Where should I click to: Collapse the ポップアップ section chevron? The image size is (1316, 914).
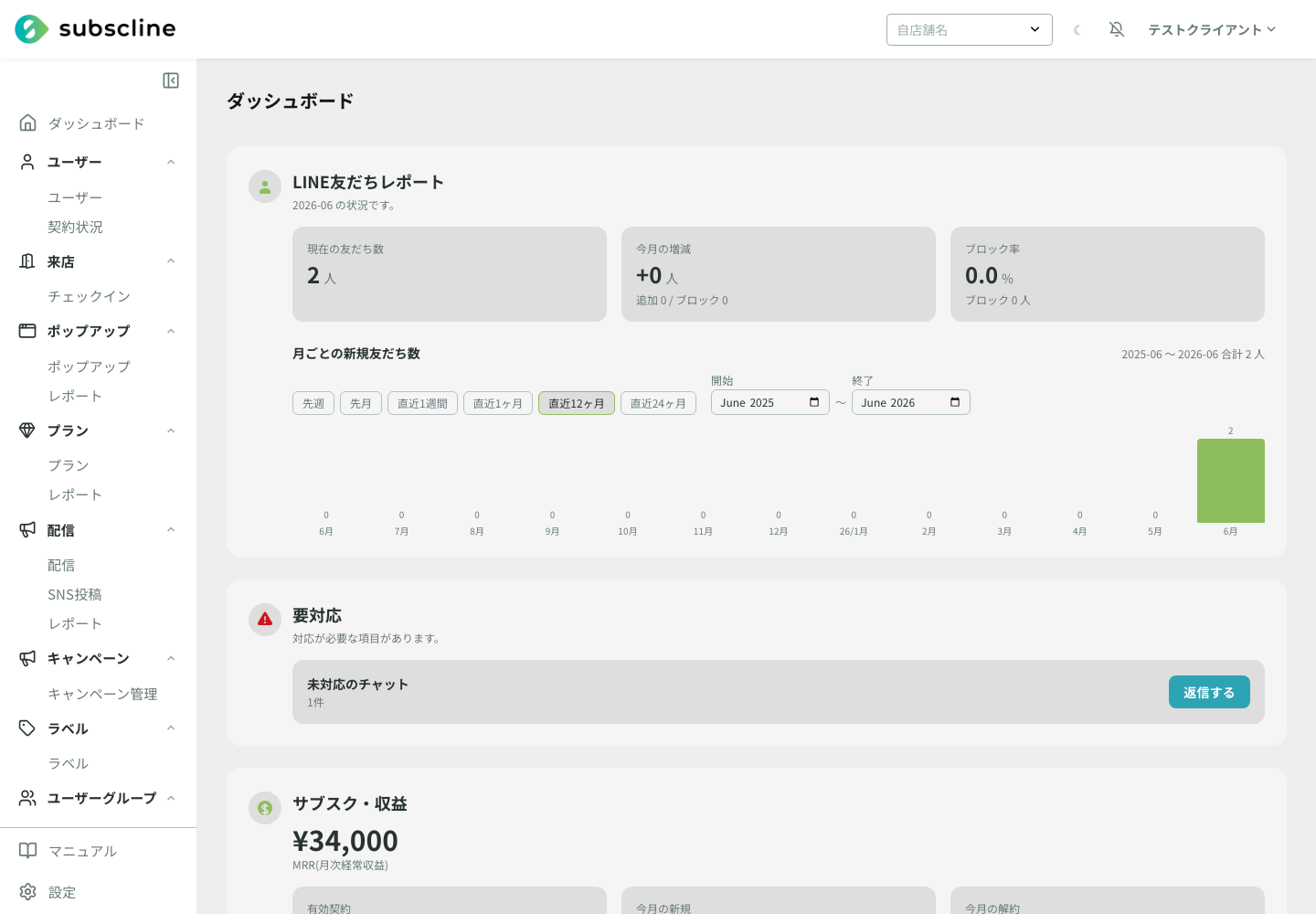[171, 331]
